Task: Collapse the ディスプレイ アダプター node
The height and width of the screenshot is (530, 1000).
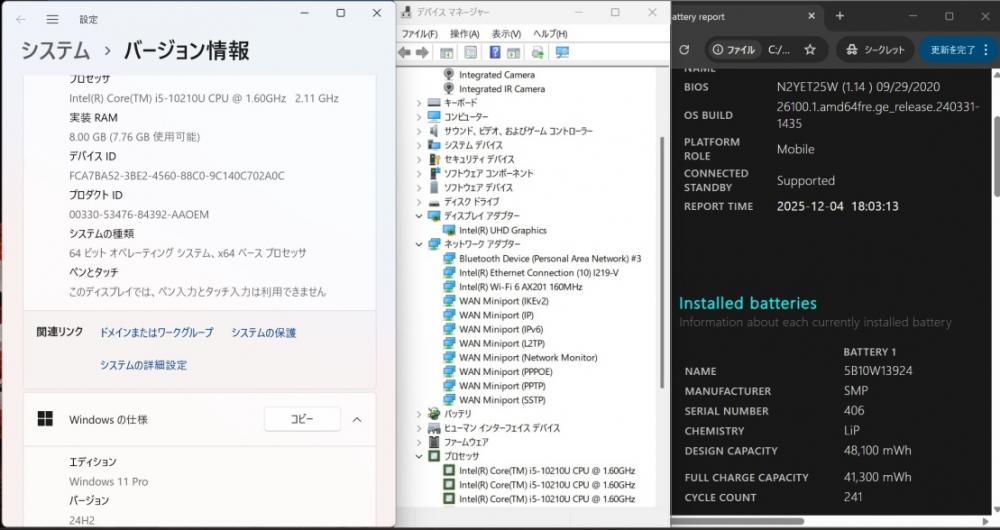Action: point(419,216)
